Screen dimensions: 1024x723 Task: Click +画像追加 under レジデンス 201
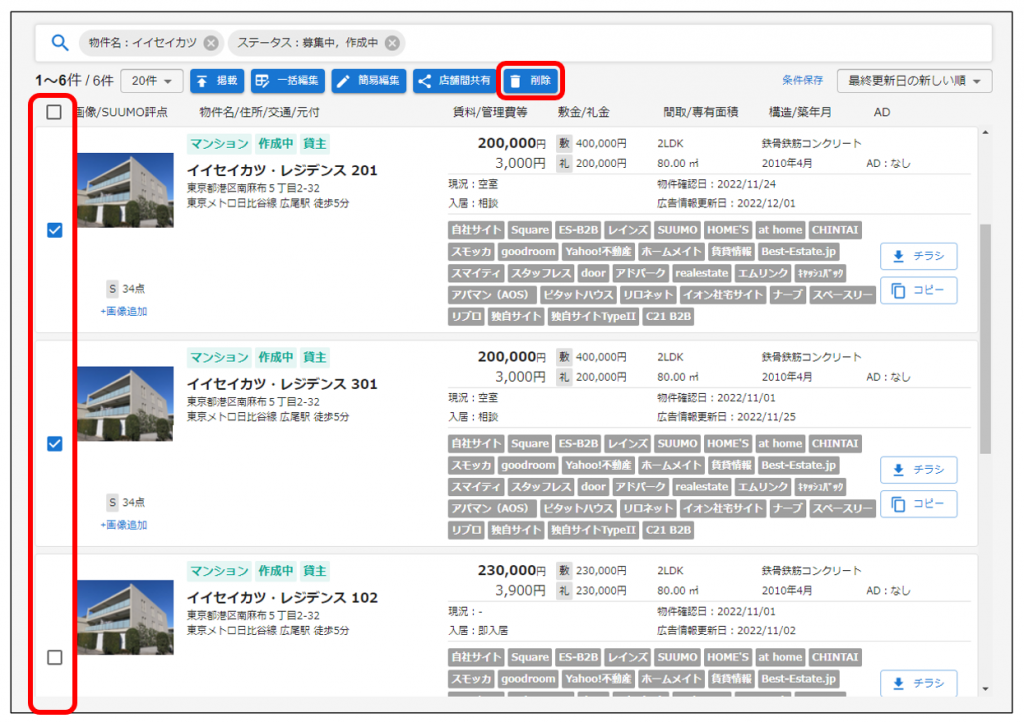pos(123,312)
